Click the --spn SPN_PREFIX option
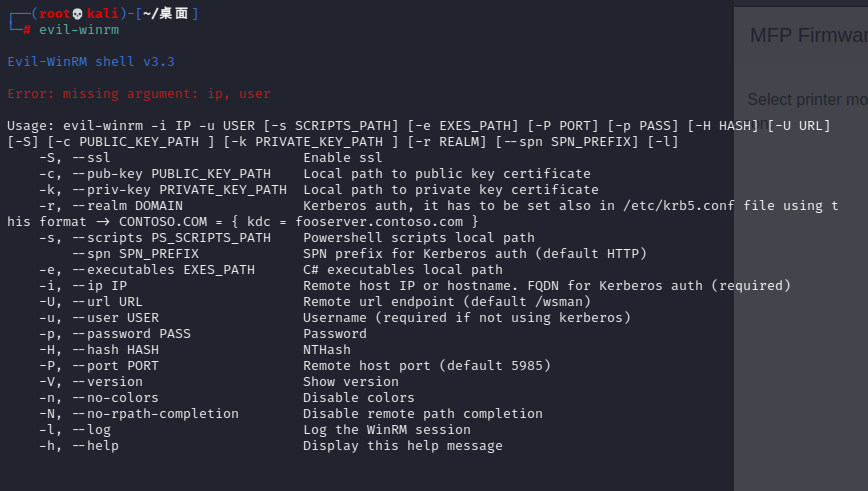 coord(135,254)
